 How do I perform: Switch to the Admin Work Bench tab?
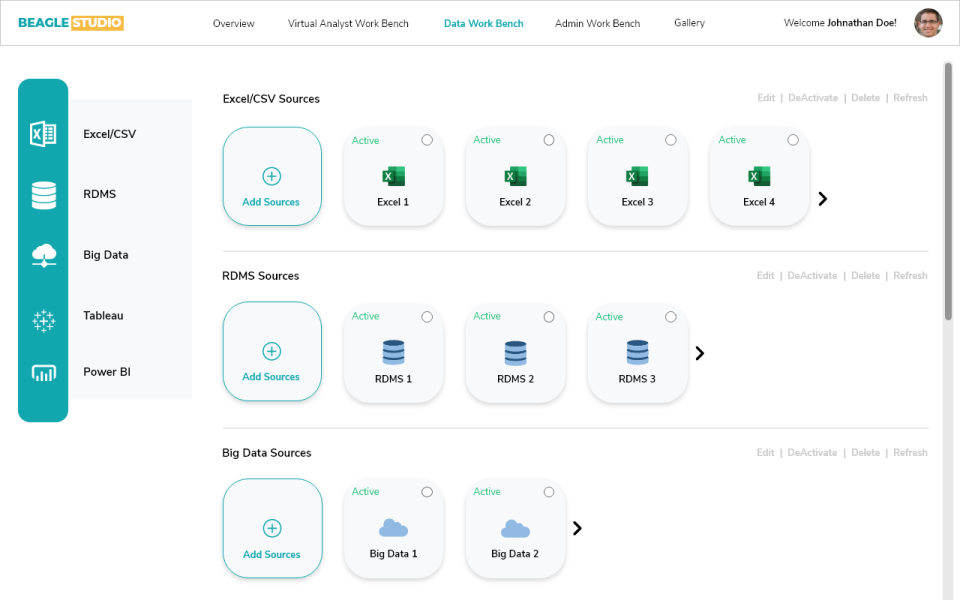598,23
